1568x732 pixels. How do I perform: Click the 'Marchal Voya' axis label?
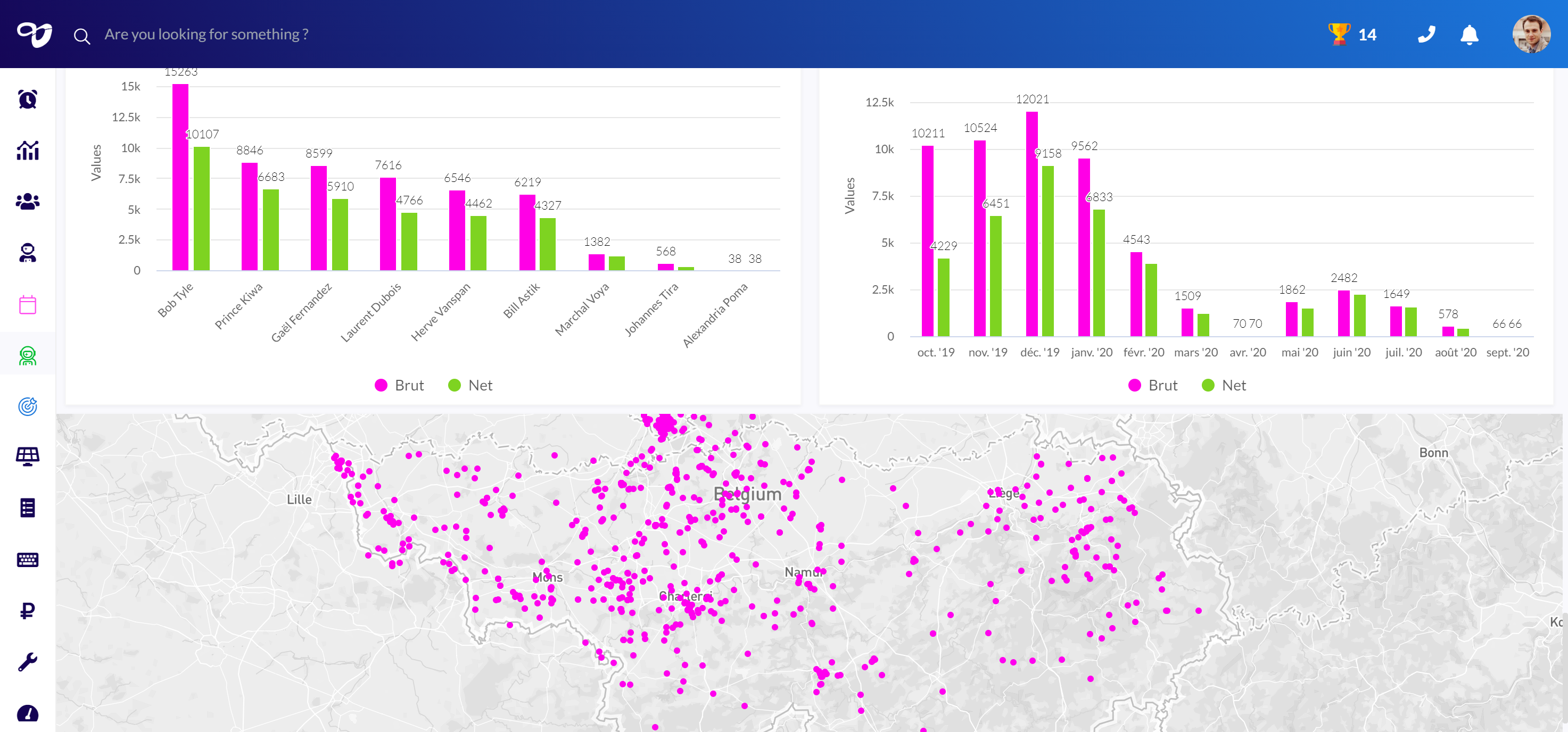click(582, 309)
